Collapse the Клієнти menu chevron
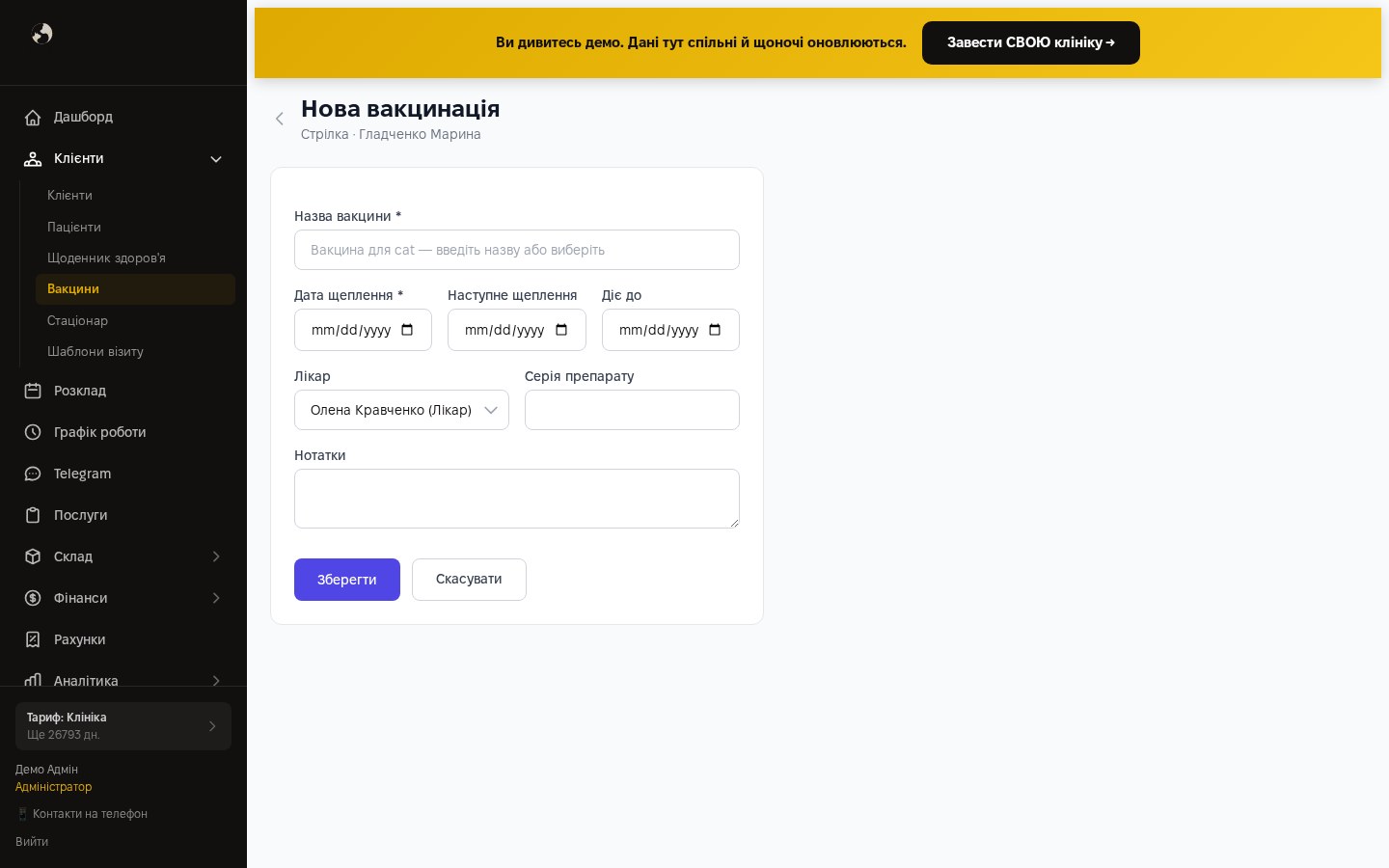Screen dimensions: 1389x868 [x=216, y=159]
